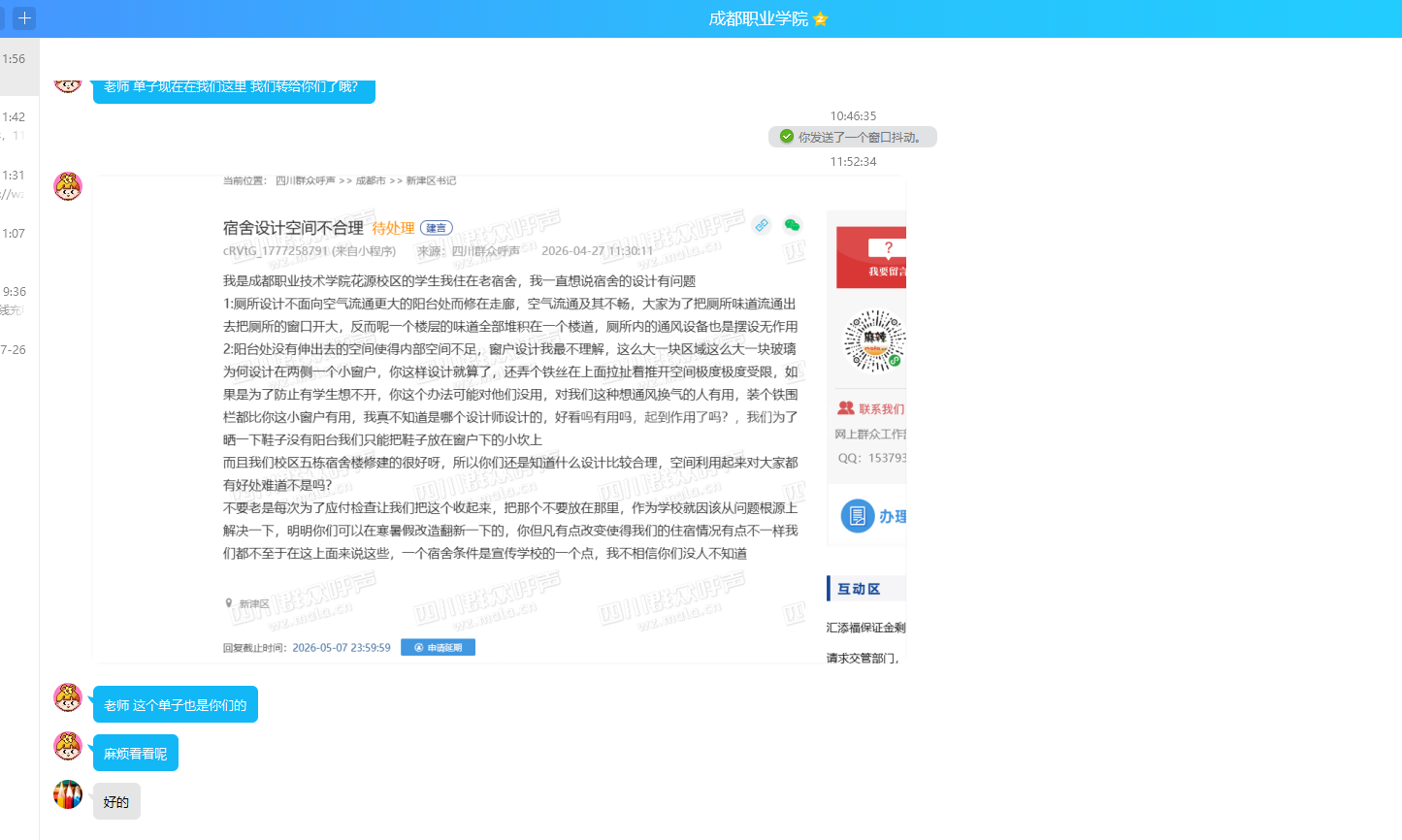
Task: Click the colorful avatar beside 好的 reply
Action: point(68,794)
